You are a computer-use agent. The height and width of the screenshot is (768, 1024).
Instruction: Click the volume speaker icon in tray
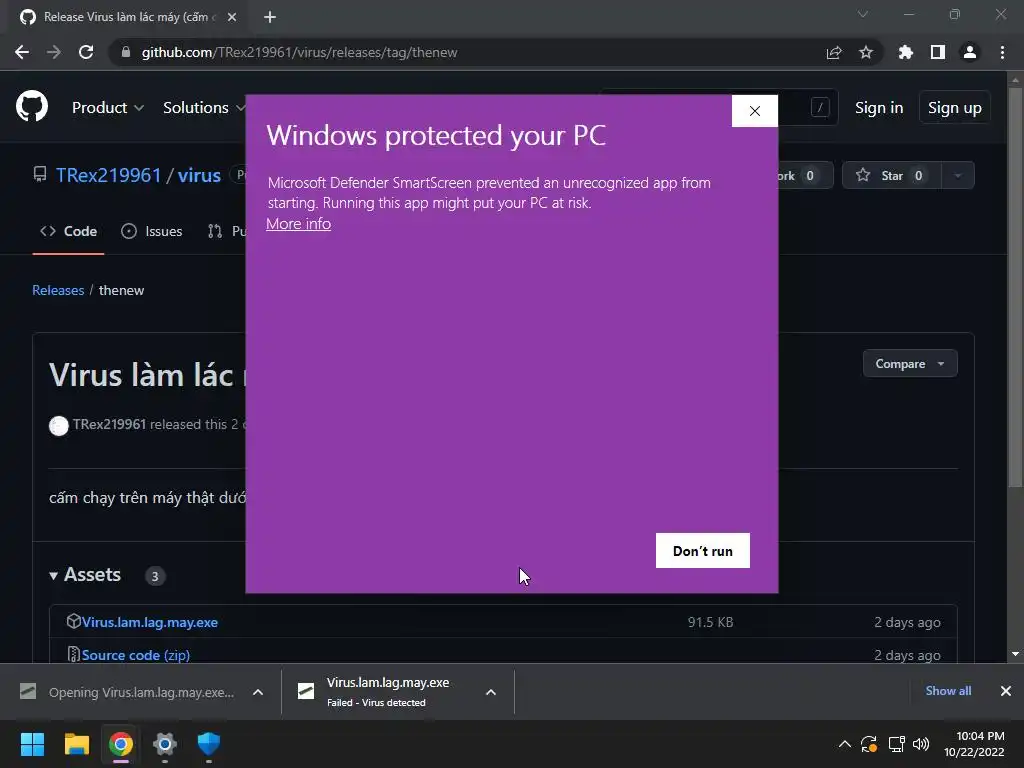(921, 744)
